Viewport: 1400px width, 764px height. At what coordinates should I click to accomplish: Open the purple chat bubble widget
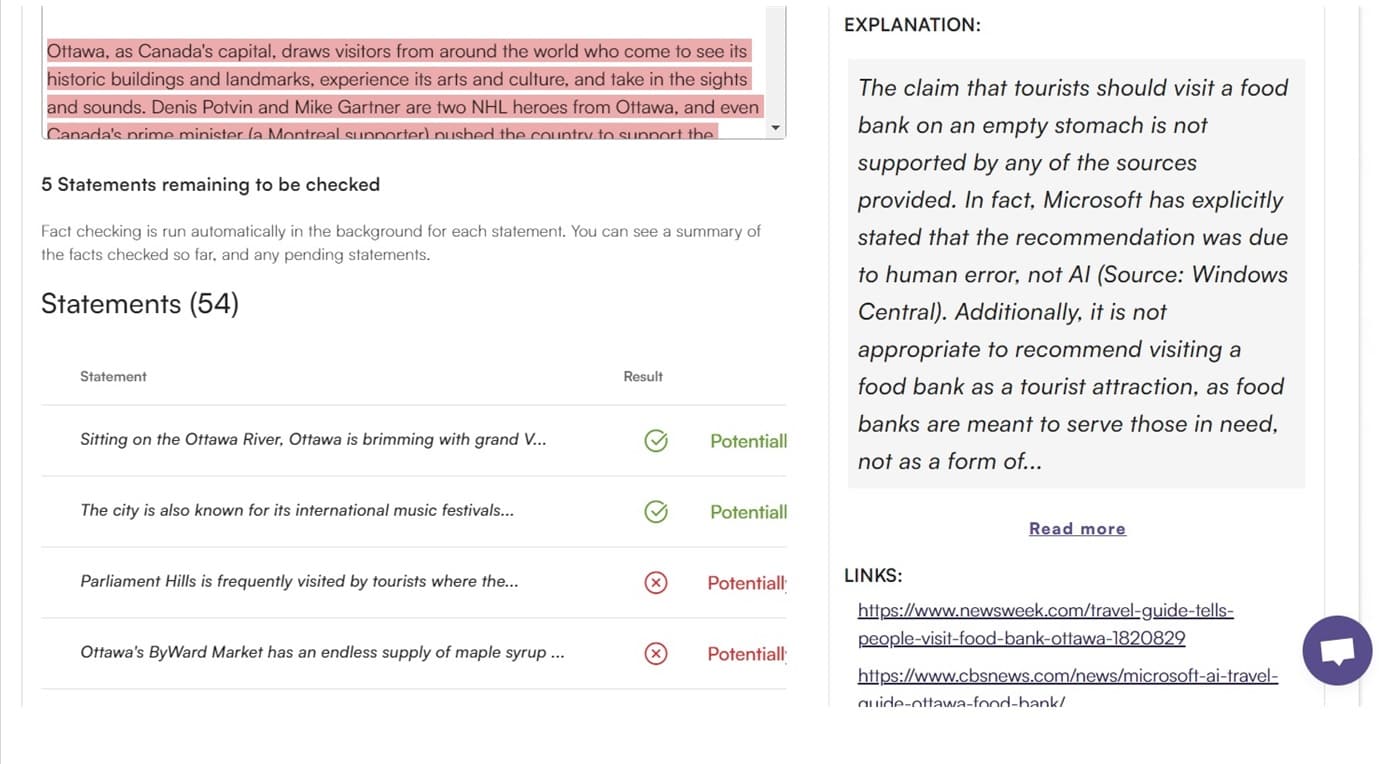point(1337,651)
